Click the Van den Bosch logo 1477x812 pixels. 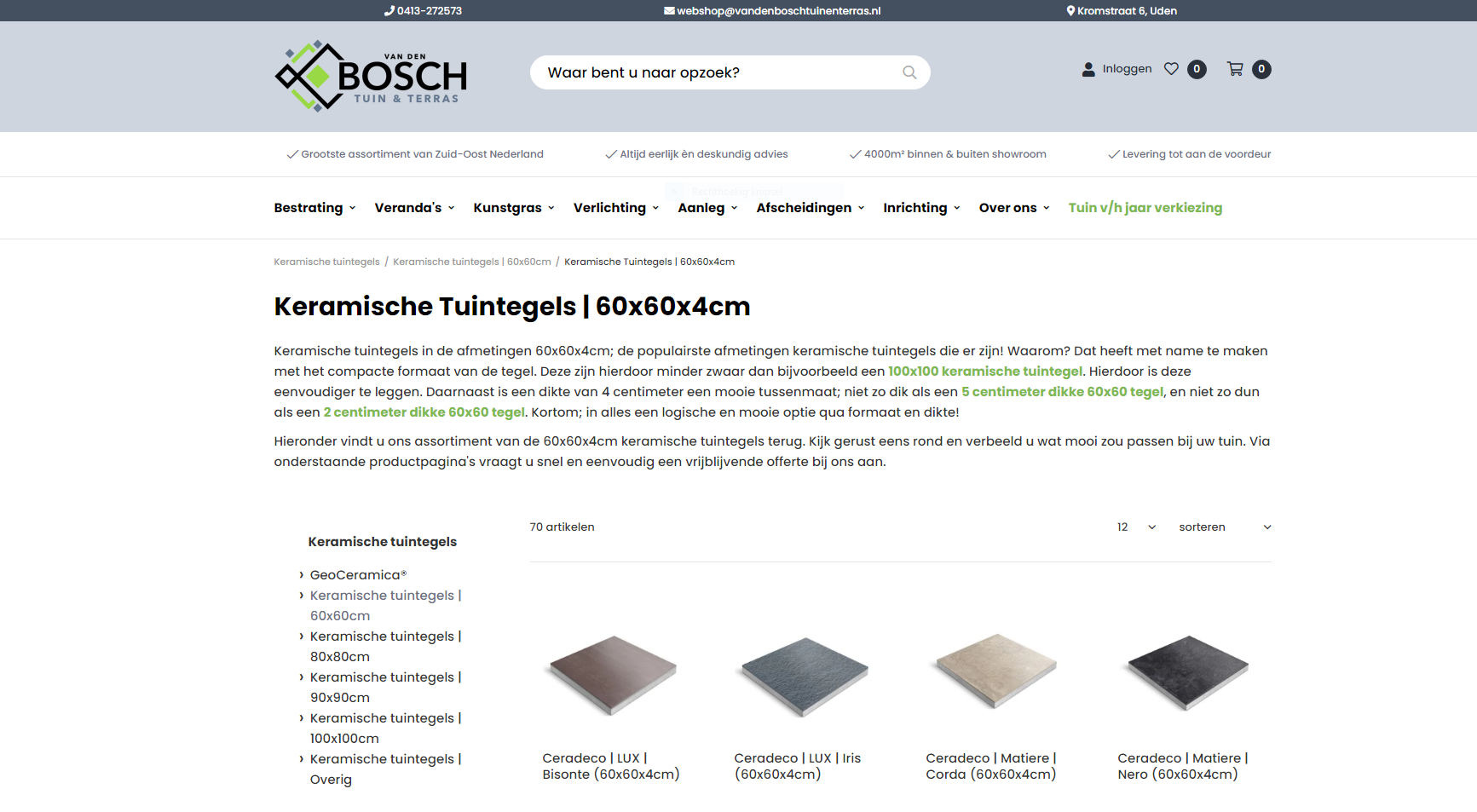pos(371,76)
